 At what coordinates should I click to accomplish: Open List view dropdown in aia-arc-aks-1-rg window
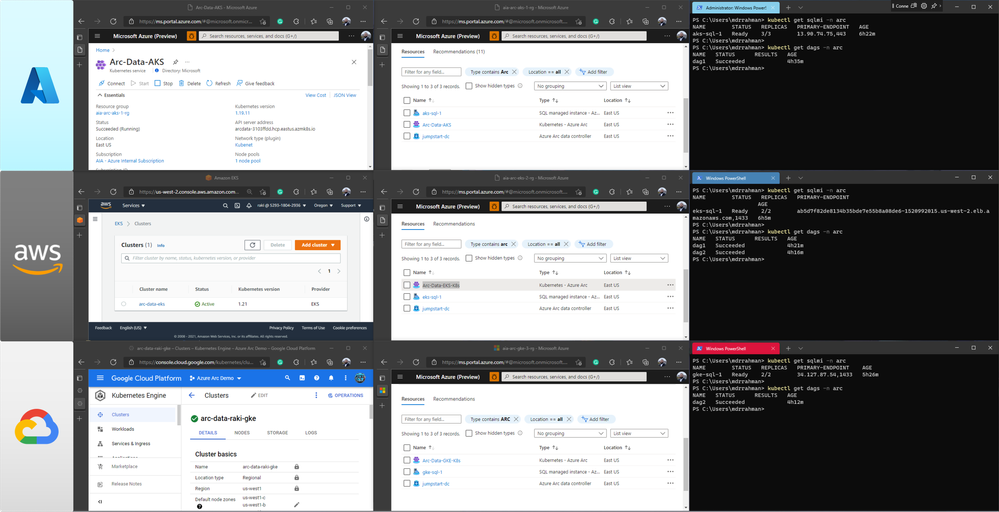[638, 86]
